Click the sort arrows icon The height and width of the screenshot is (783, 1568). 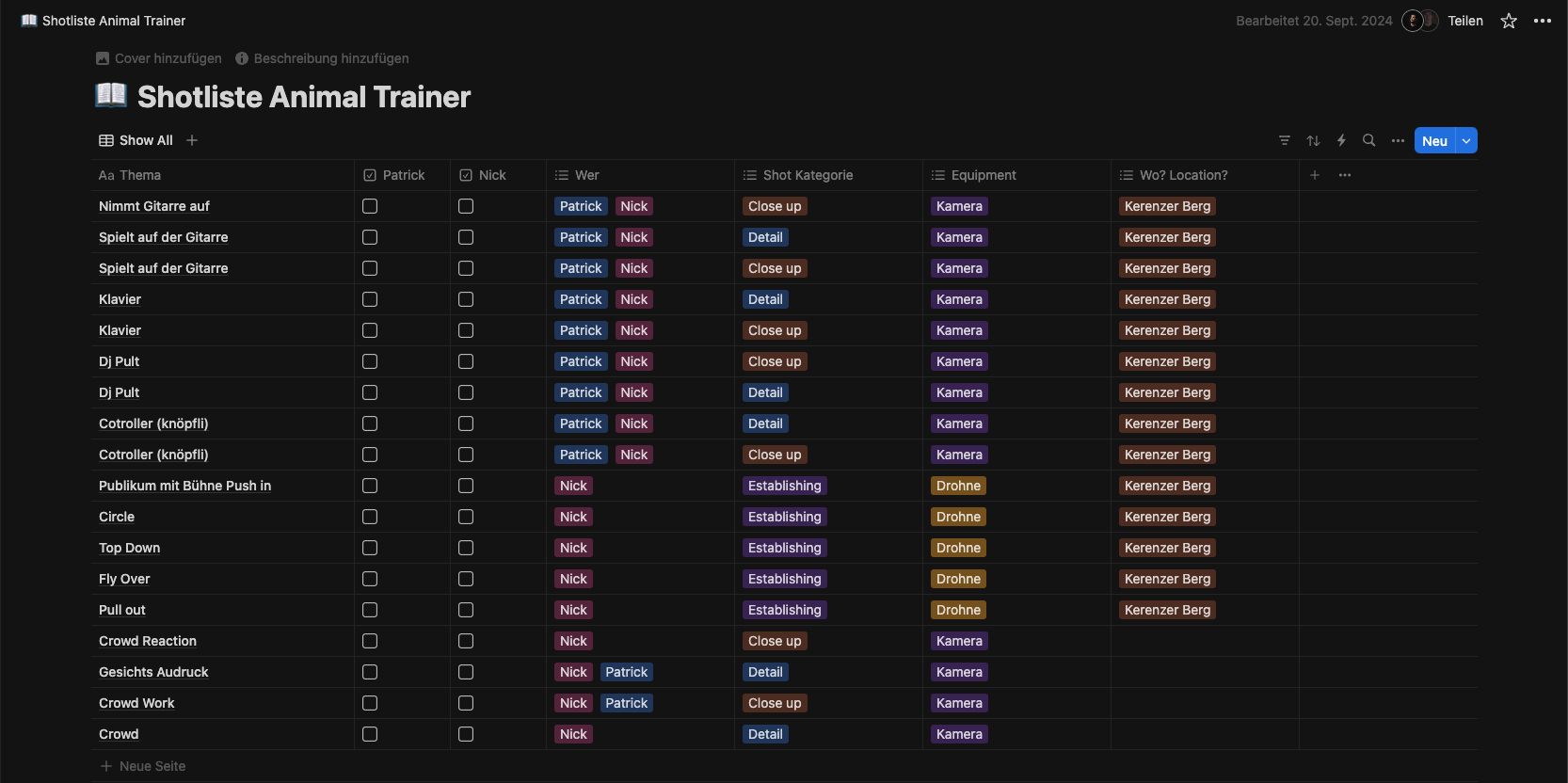(x=1313, y=140)
